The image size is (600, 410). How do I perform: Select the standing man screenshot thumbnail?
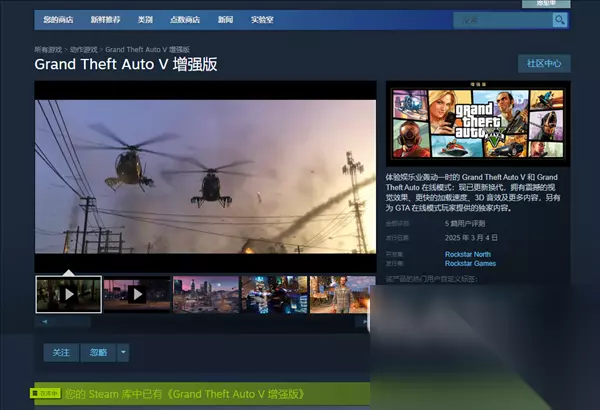coord(342,294)
